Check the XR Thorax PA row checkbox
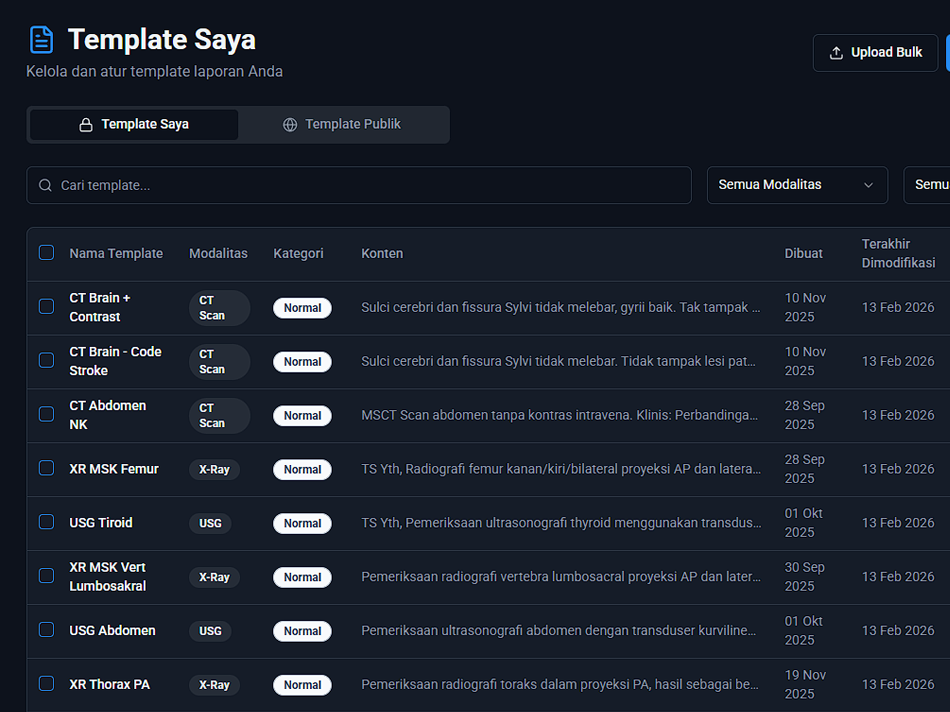This screenshot has width=950, height=712. click(x=47, y=684)
